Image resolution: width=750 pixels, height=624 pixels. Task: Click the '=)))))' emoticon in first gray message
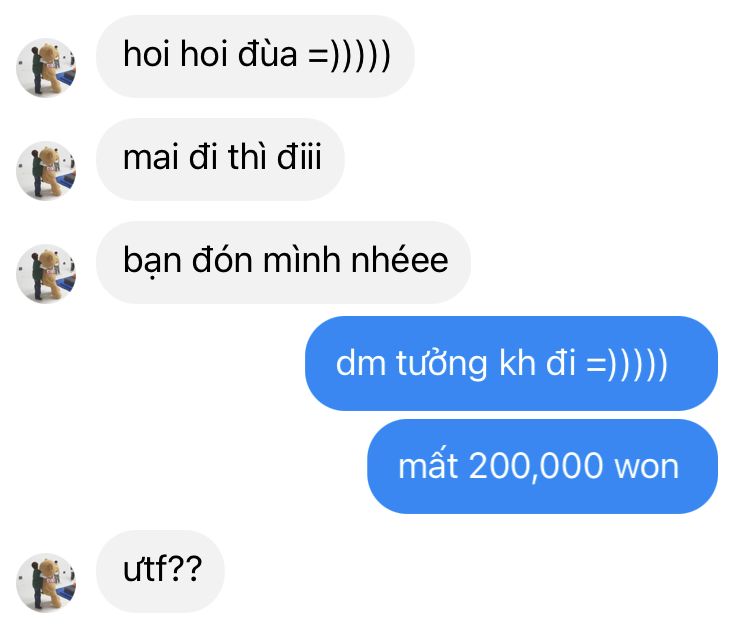(350, 55)
